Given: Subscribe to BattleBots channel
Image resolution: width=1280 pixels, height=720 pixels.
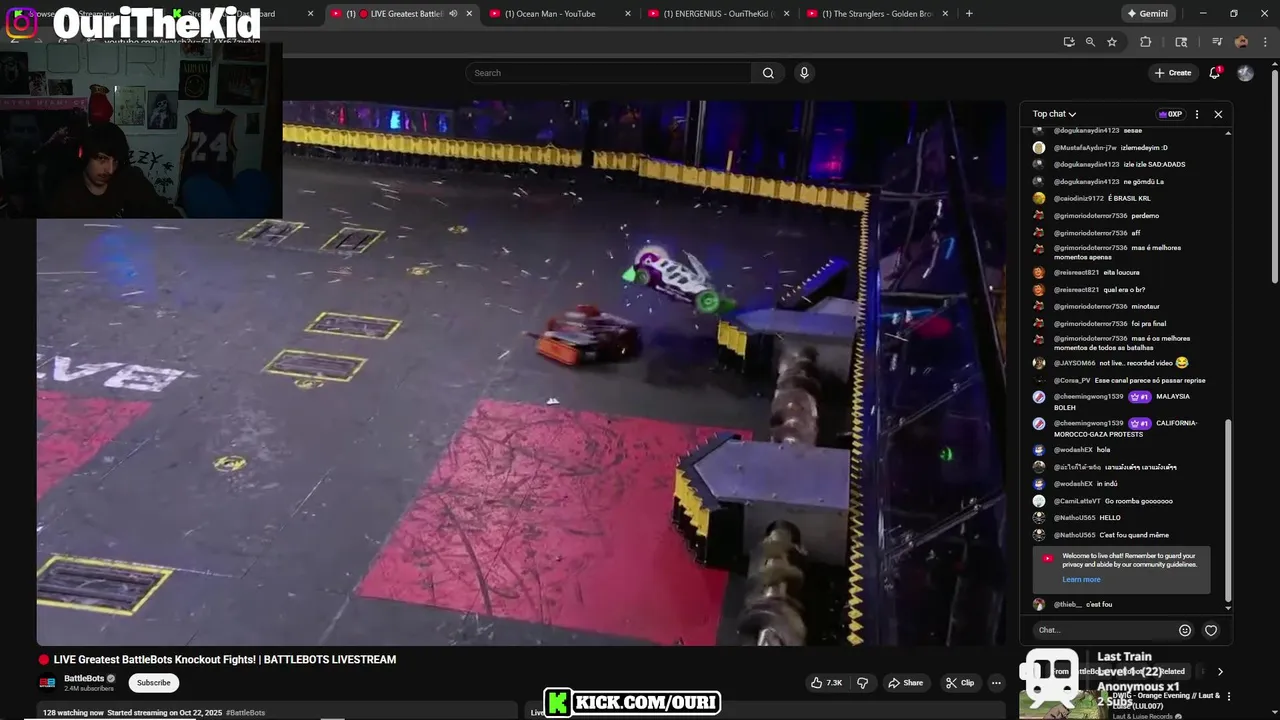Looking at the screenshot, I should click(x=153, y=683).
